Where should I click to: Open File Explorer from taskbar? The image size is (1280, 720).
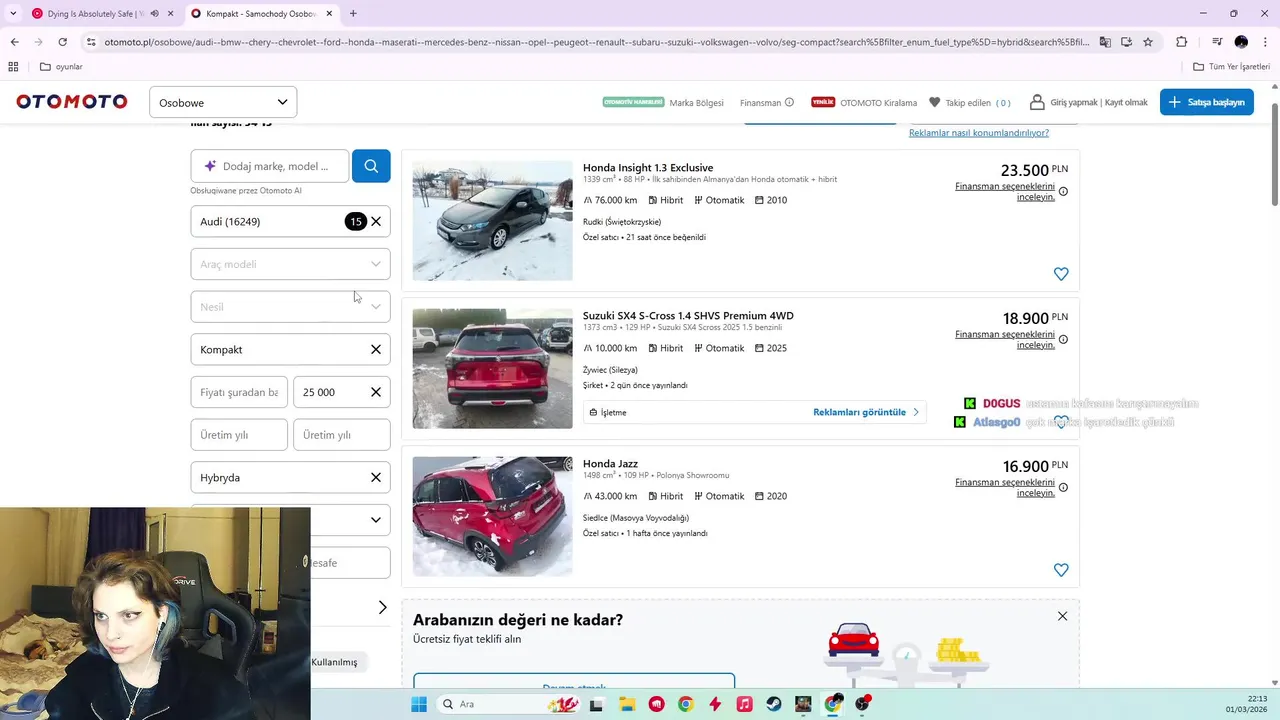[x=627, y=704]
